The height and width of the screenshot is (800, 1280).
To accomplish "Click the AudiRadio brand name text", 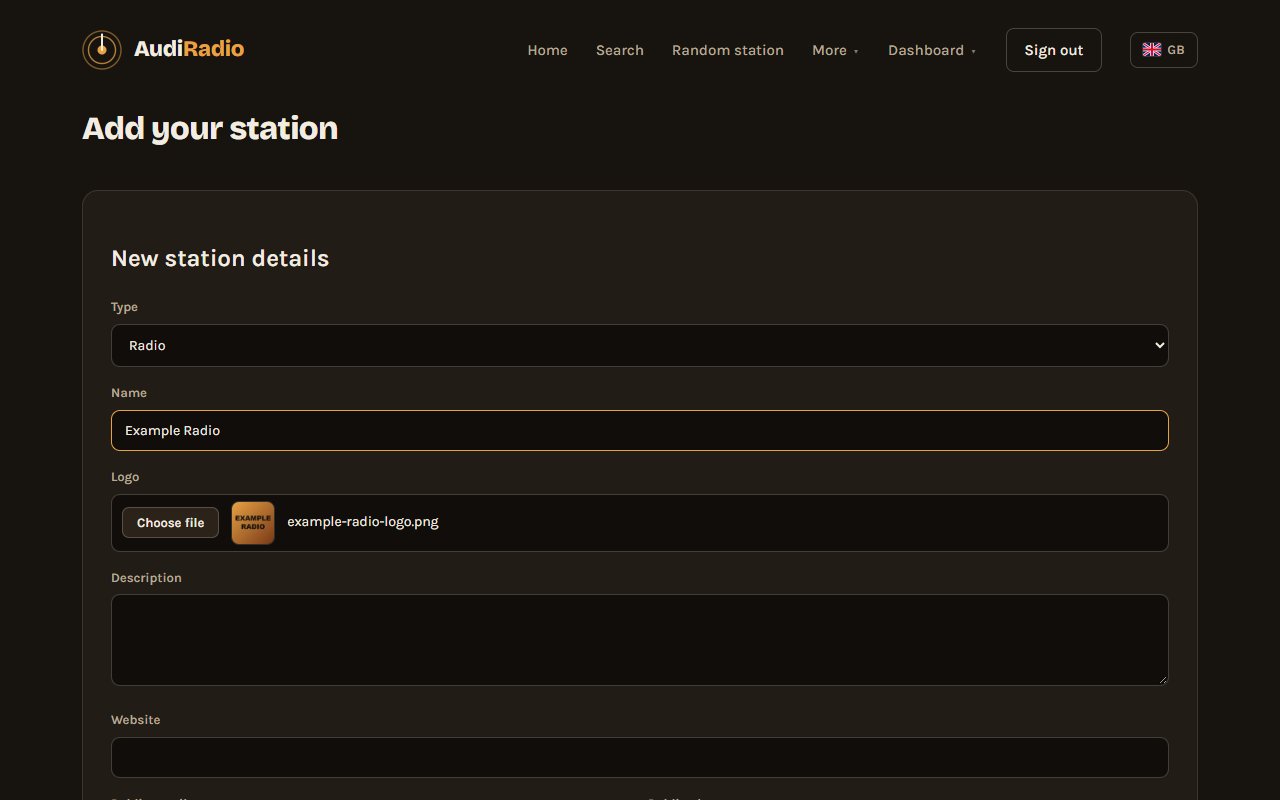I will coord(189,49).
